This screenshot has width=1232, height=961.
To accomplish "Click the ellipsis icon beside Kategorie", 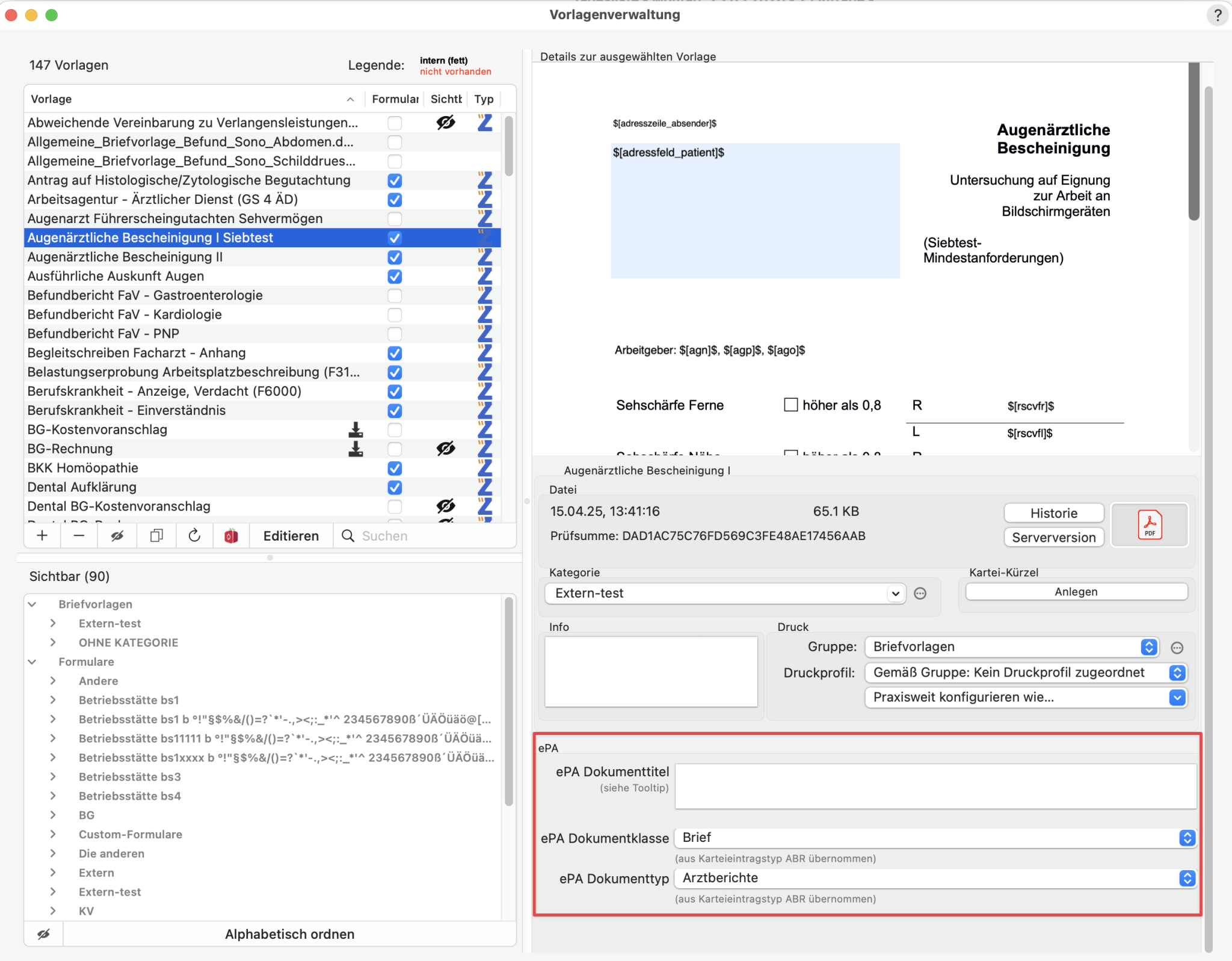I will point(920,594).
